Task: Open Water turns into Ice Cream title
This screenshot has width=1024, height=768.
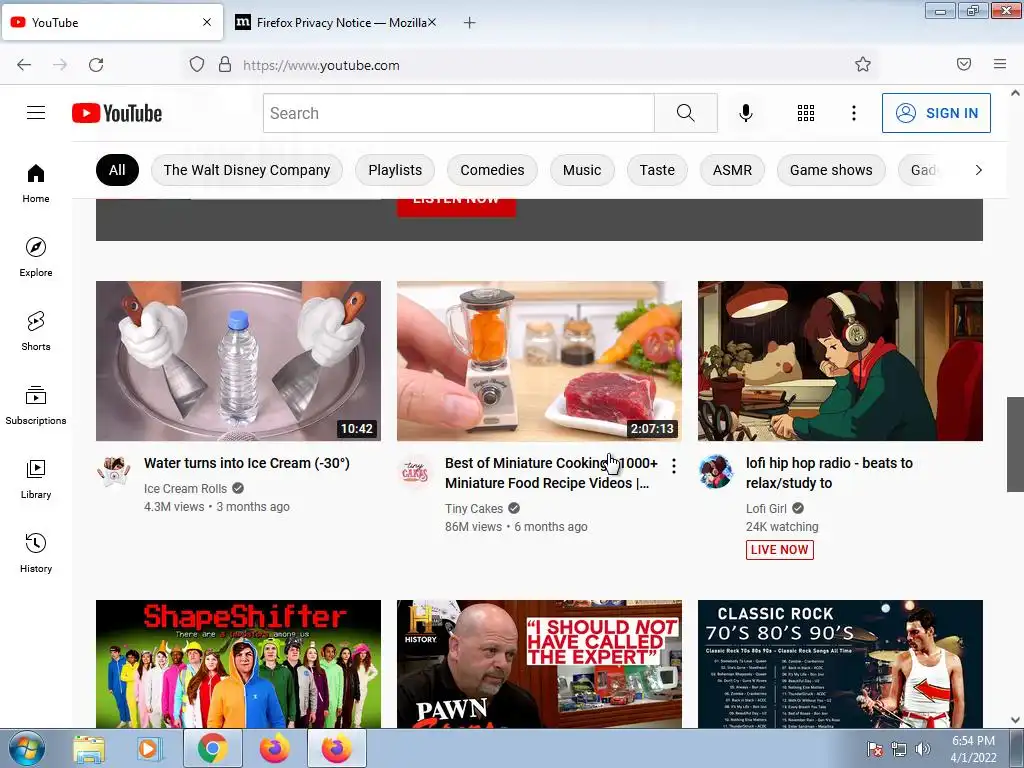Action: pyautogui.click(x=247, y=463)
